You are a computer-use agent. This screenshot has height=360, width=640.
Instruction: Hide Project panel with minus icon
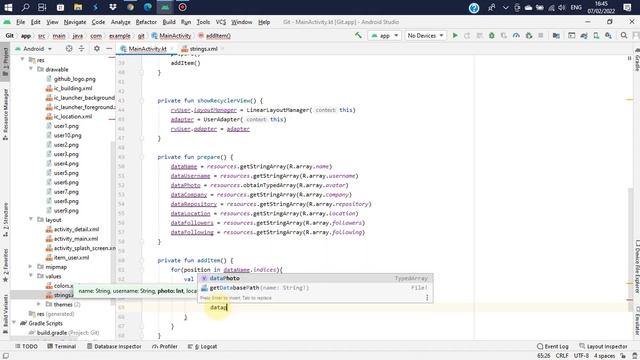coord(109,49)
